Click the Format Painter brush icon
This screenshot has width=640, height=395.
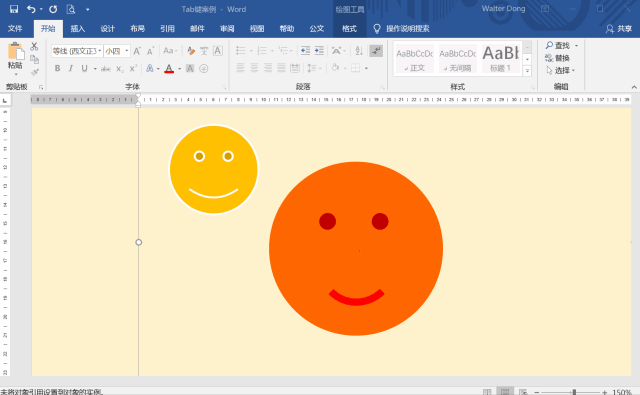pos(34,72)
